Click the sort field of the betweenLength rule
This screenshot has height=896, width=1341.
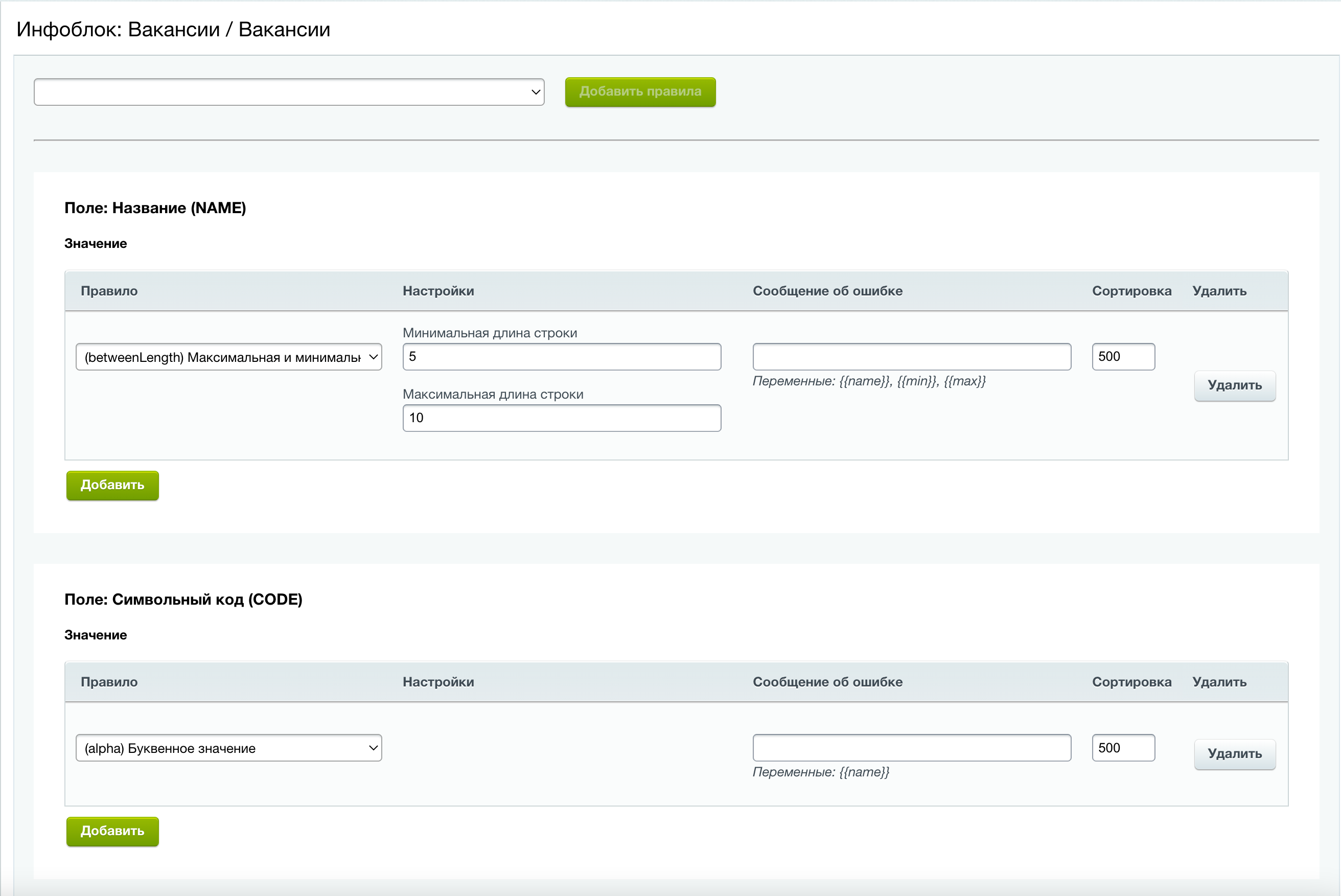(x=1123, y=357)
